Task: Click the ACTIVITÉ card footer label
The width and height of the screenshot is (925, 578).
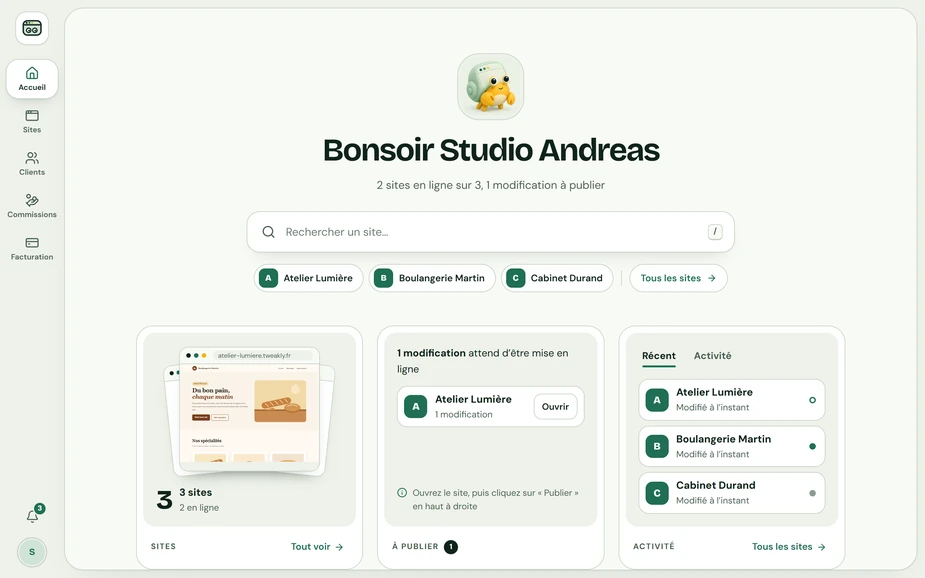Action: pyautogui.click(x=654, y=547)
